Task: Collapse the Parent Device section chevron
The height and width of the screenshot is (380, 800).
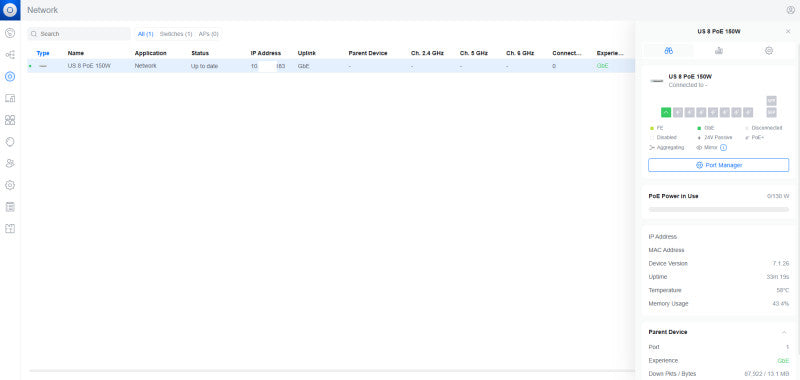Action: coord(784,333)
